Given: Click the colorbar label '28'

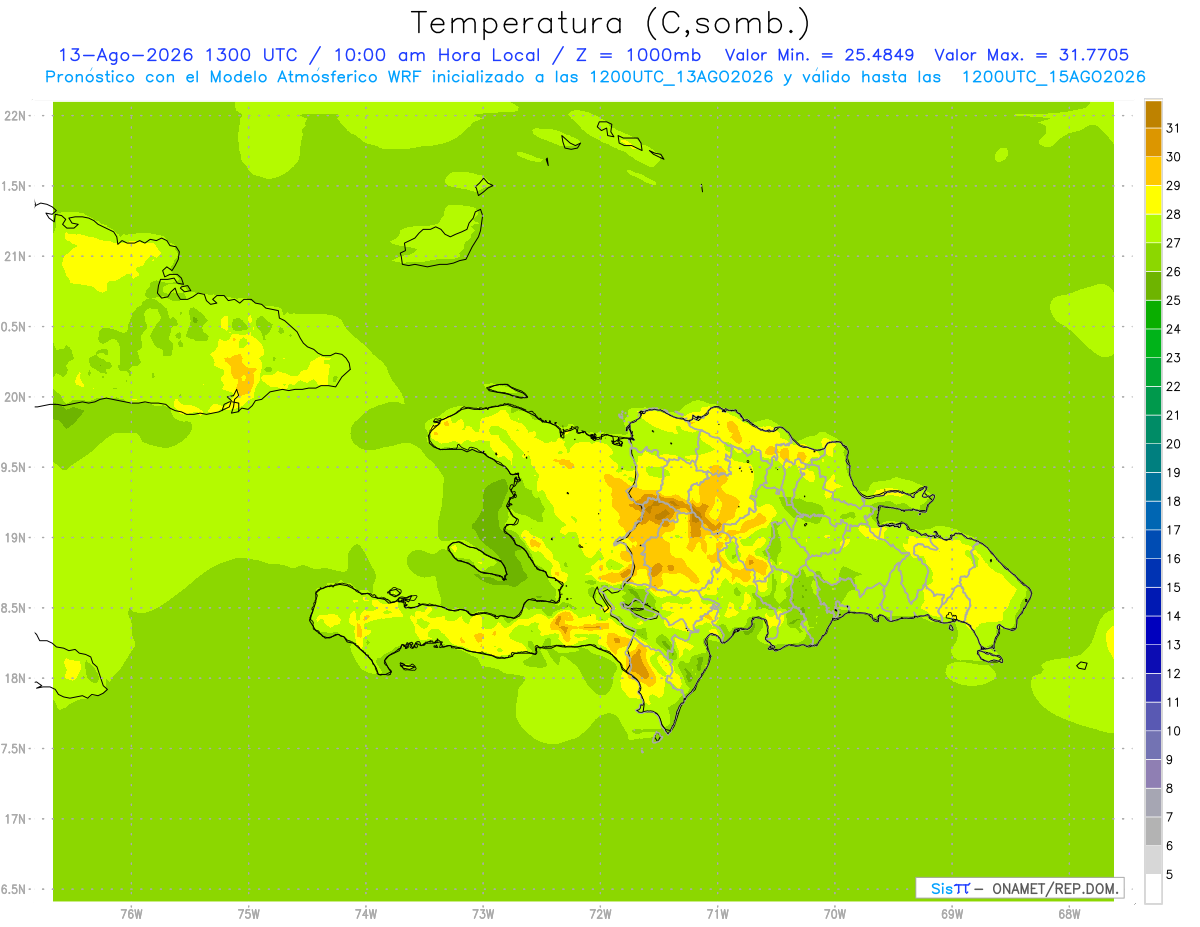Looking at the screenshot, I should point(1174,214).
